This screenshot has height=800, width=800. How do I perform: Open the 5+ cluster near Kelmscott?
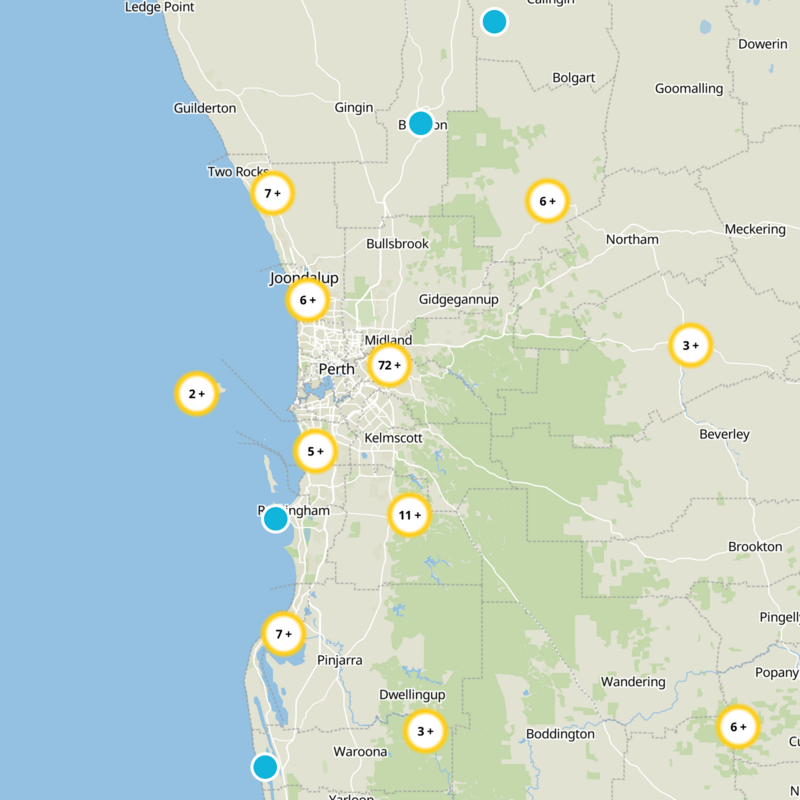(313, 450)
